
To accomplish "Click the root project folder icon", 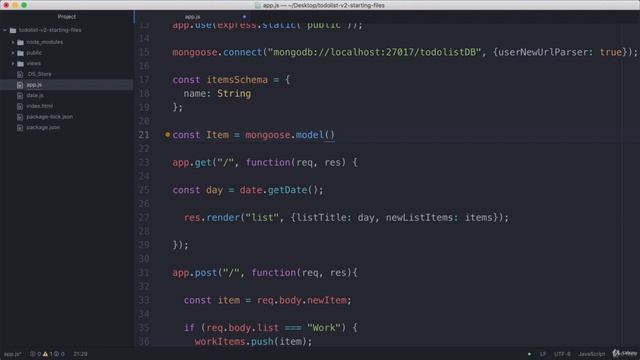I will point(13,30).
